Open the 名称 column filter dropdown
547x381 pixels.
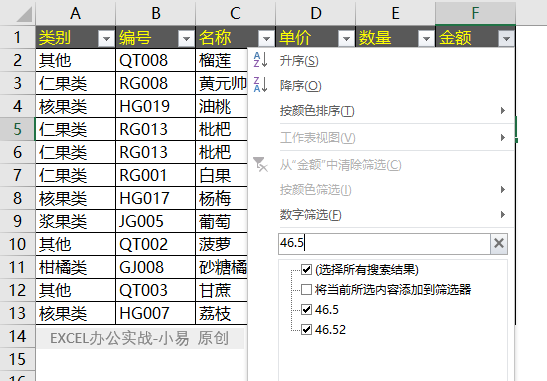coord(266,38)
